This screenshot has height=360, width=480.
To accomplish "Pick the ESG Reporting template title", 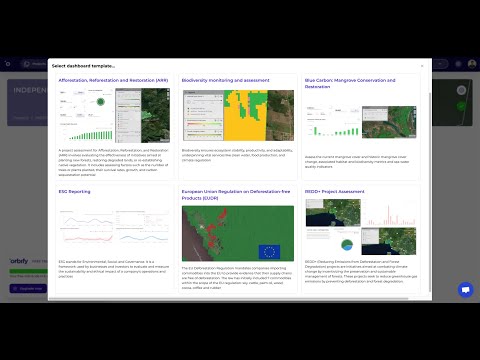I will [x=74, y=192].
